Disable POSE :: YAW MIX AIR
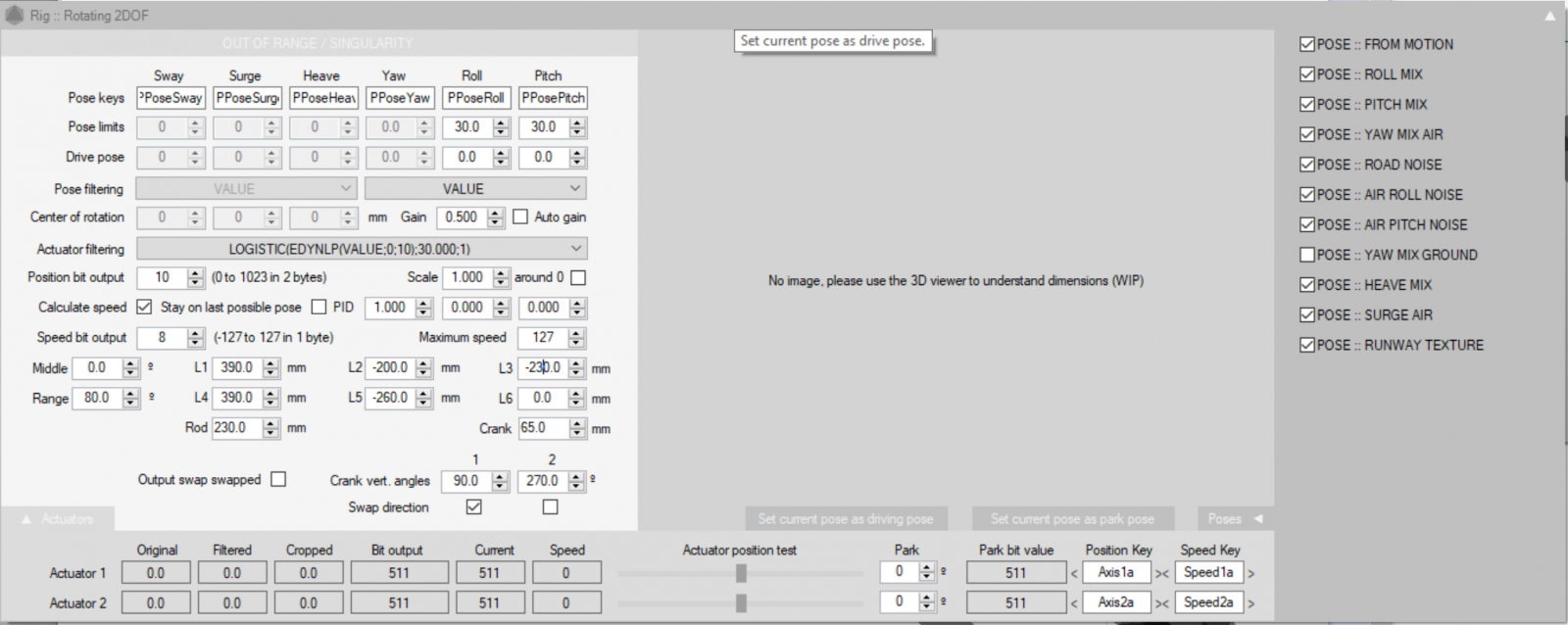Screen dimensions: 1568x625 pos(1306,134)
